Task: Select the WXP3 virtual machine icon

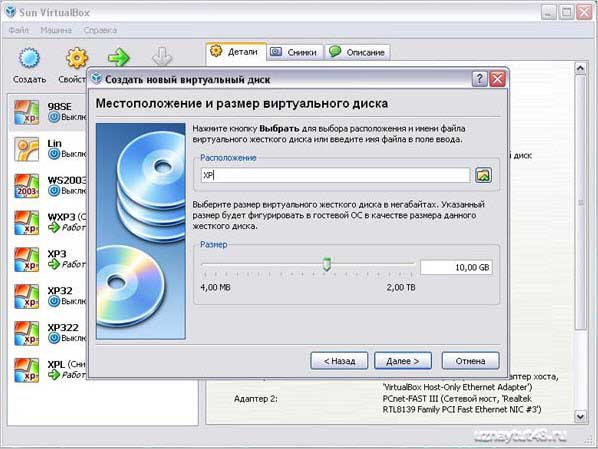Action: click(27, 223)
